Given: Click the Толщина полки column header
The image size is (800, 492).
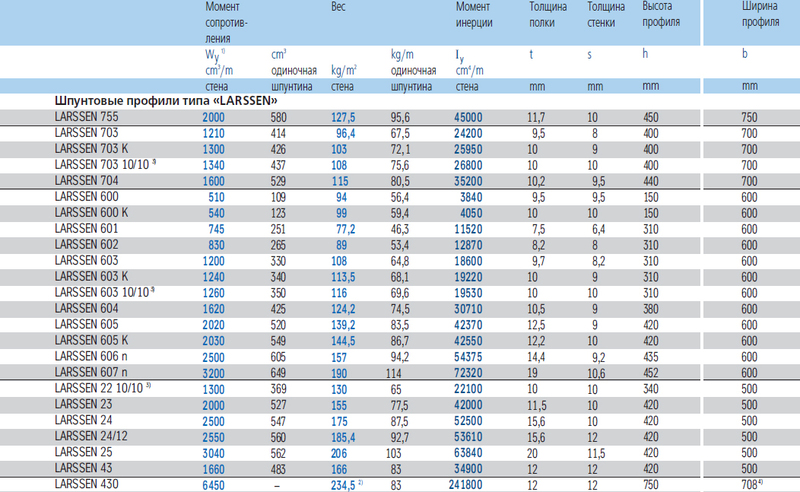Looking at the screenshot, I should click(x=548, y=15).
